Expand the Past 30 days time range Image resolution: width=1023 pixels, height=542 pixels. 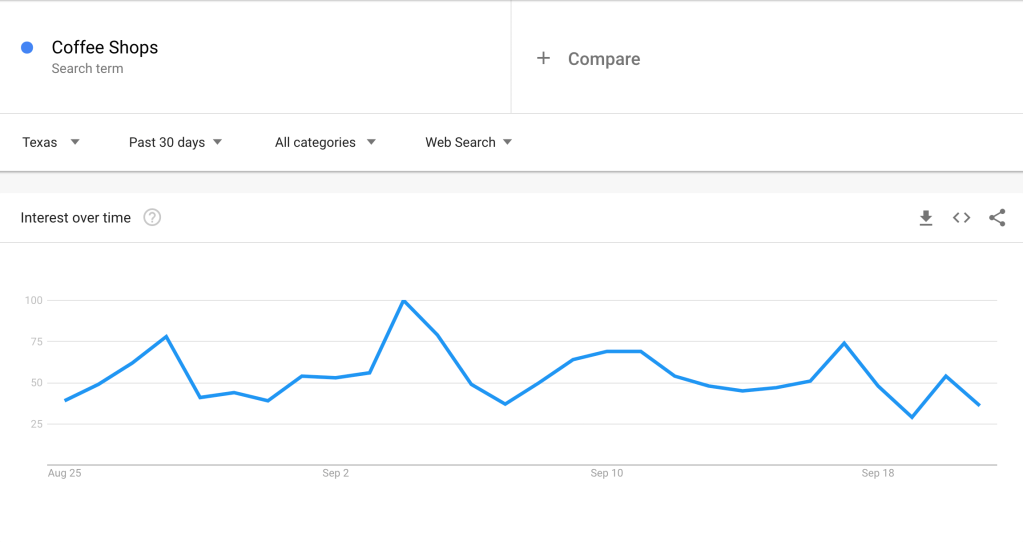tap(175, 142)
